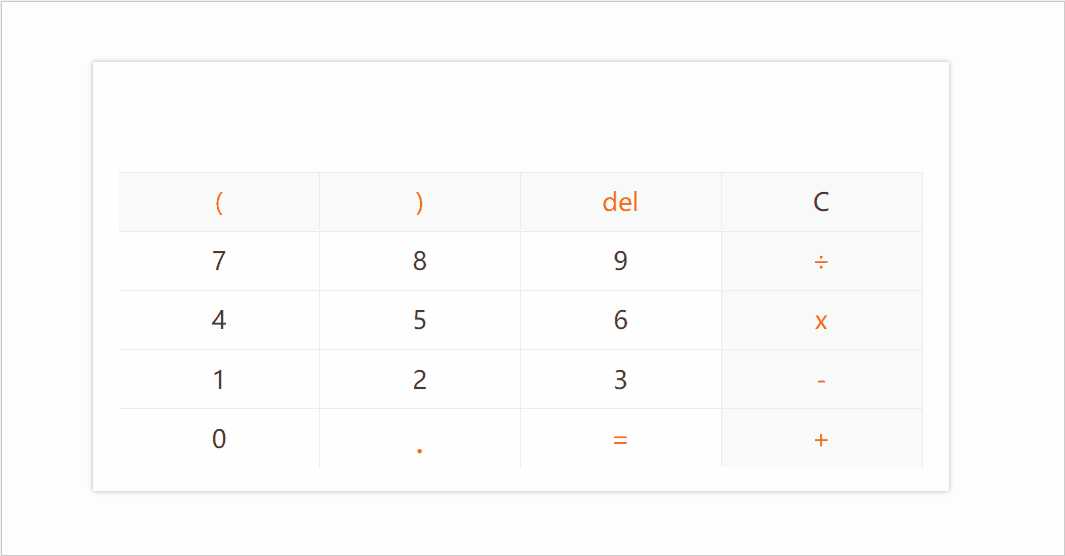Tap the number 5 key
Image resolution: width=1065 pixels, height=556 pixels.
point(420,320)
